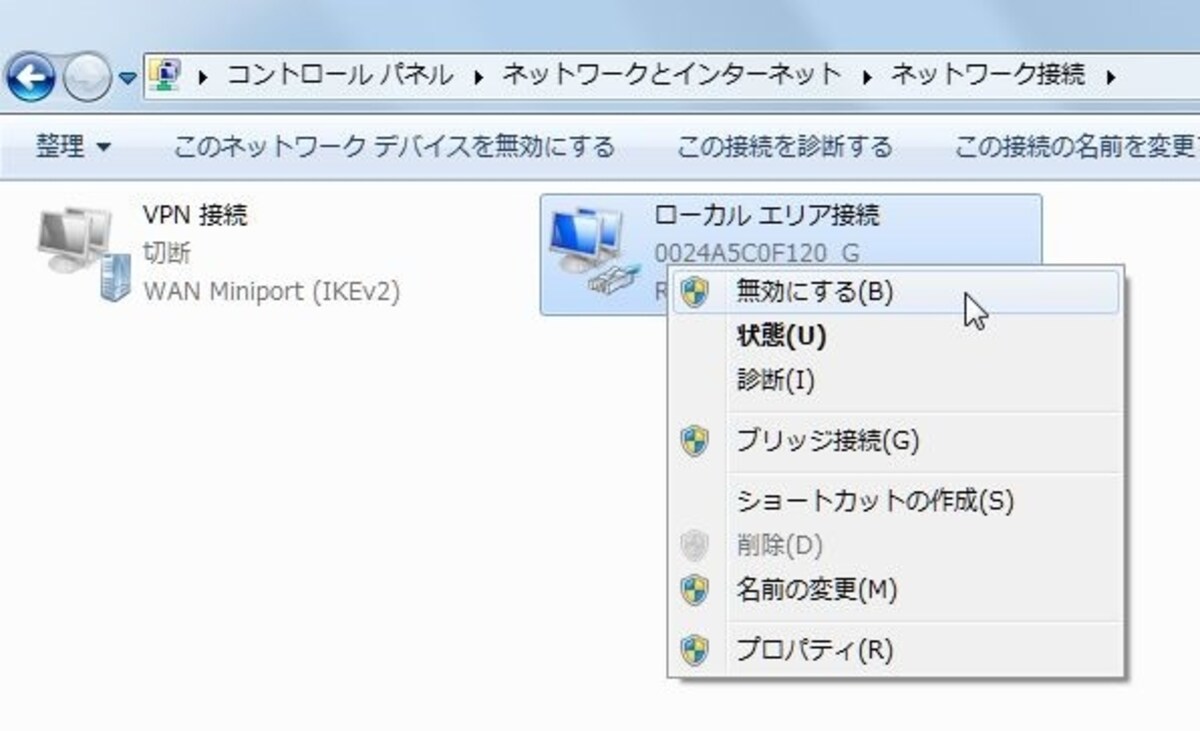Click the VPN 接続 name text
1200x731 pixels.
click(x=195, y=214)
